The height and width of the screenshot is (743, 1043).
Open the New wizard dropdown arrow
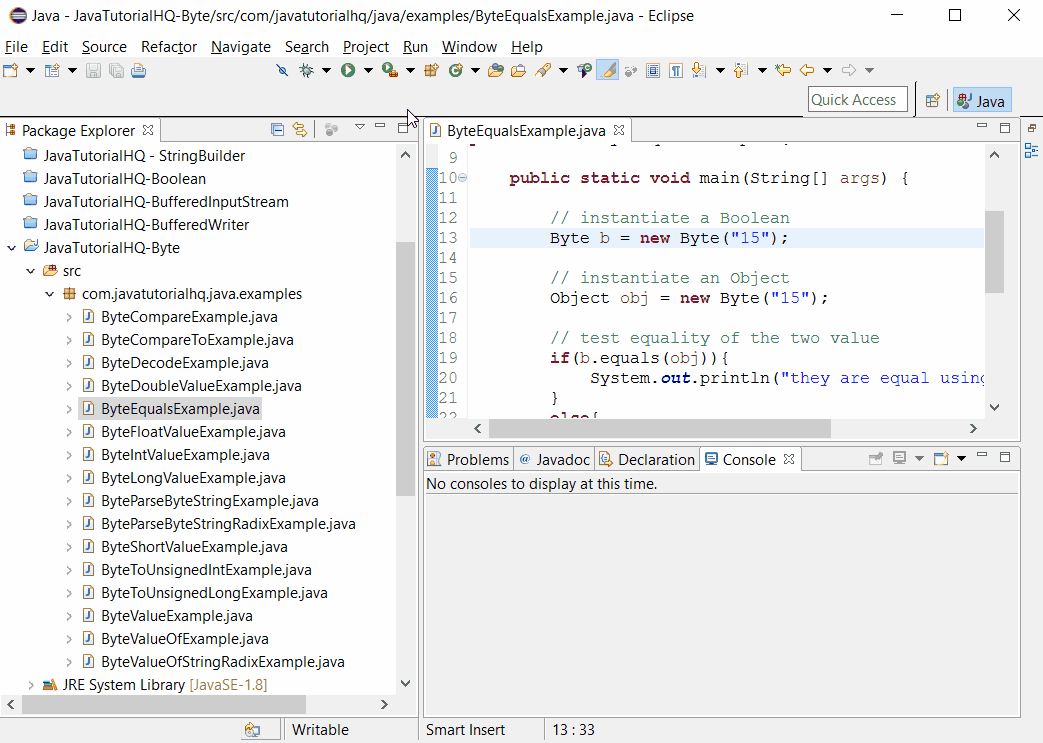coord(30,71)
